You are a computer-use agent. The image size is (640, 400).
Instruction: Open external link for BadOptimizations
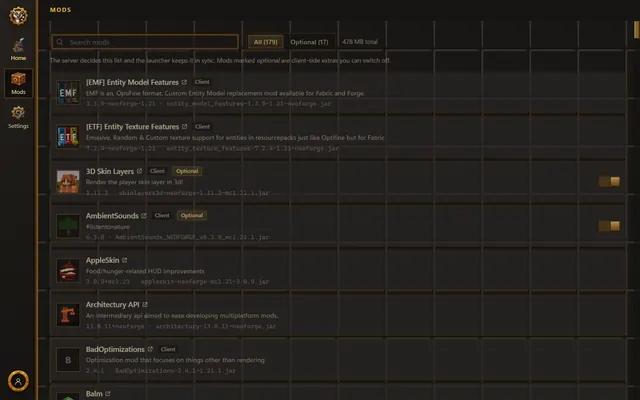tap(150, 349)
